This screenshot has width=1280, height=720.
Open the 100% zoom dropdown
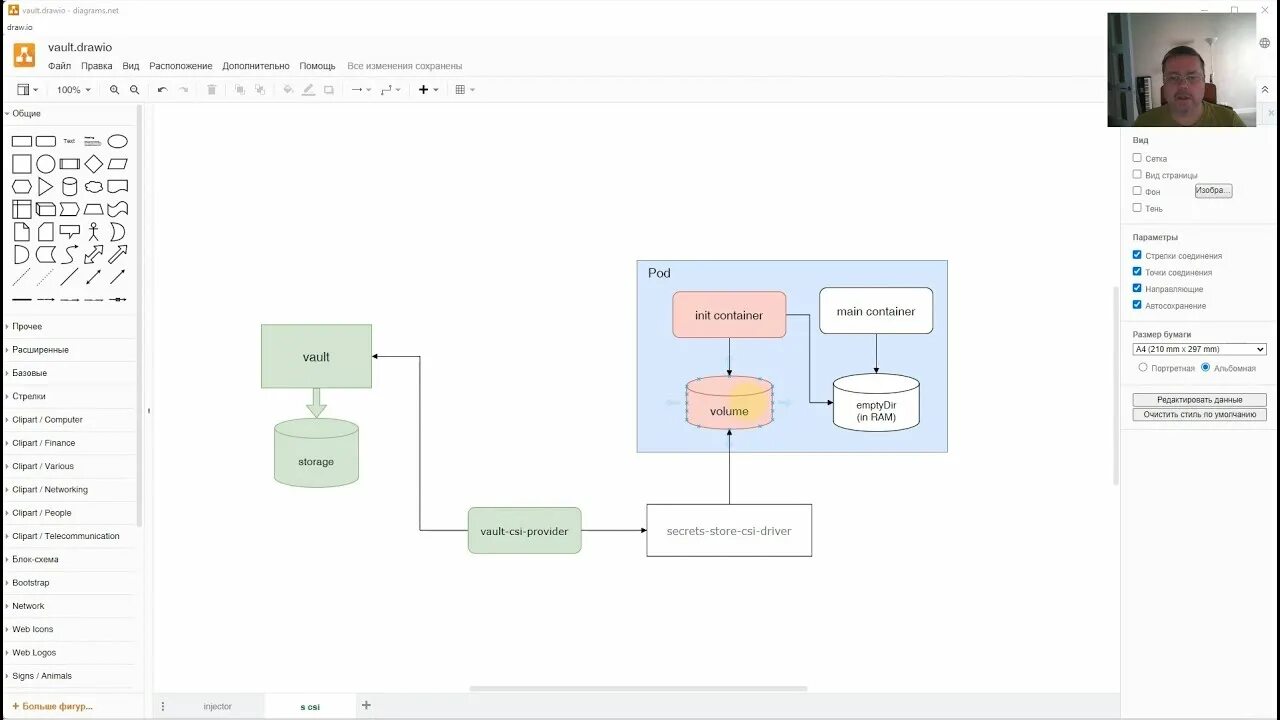pyautogui.click(x=73, y=90)
